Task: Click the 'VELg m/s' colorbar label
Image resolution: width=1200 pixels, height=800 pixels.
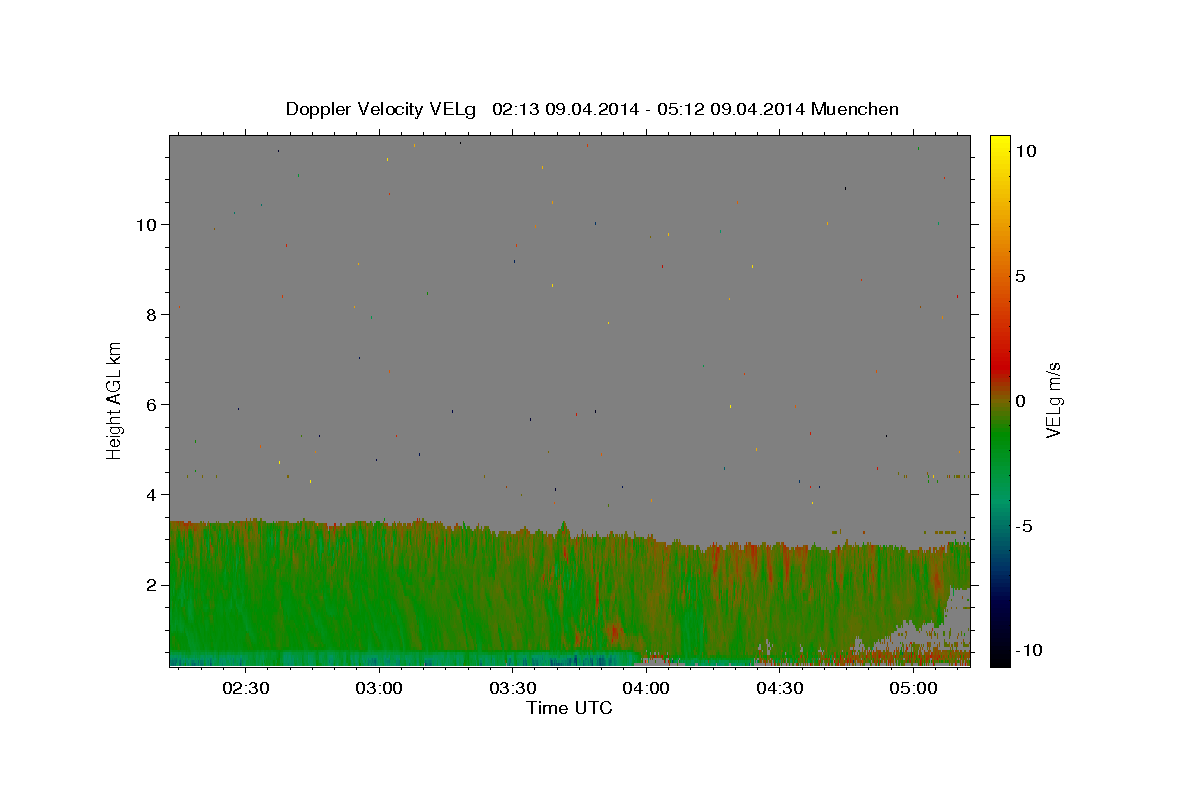Action: coord(1053,399)
